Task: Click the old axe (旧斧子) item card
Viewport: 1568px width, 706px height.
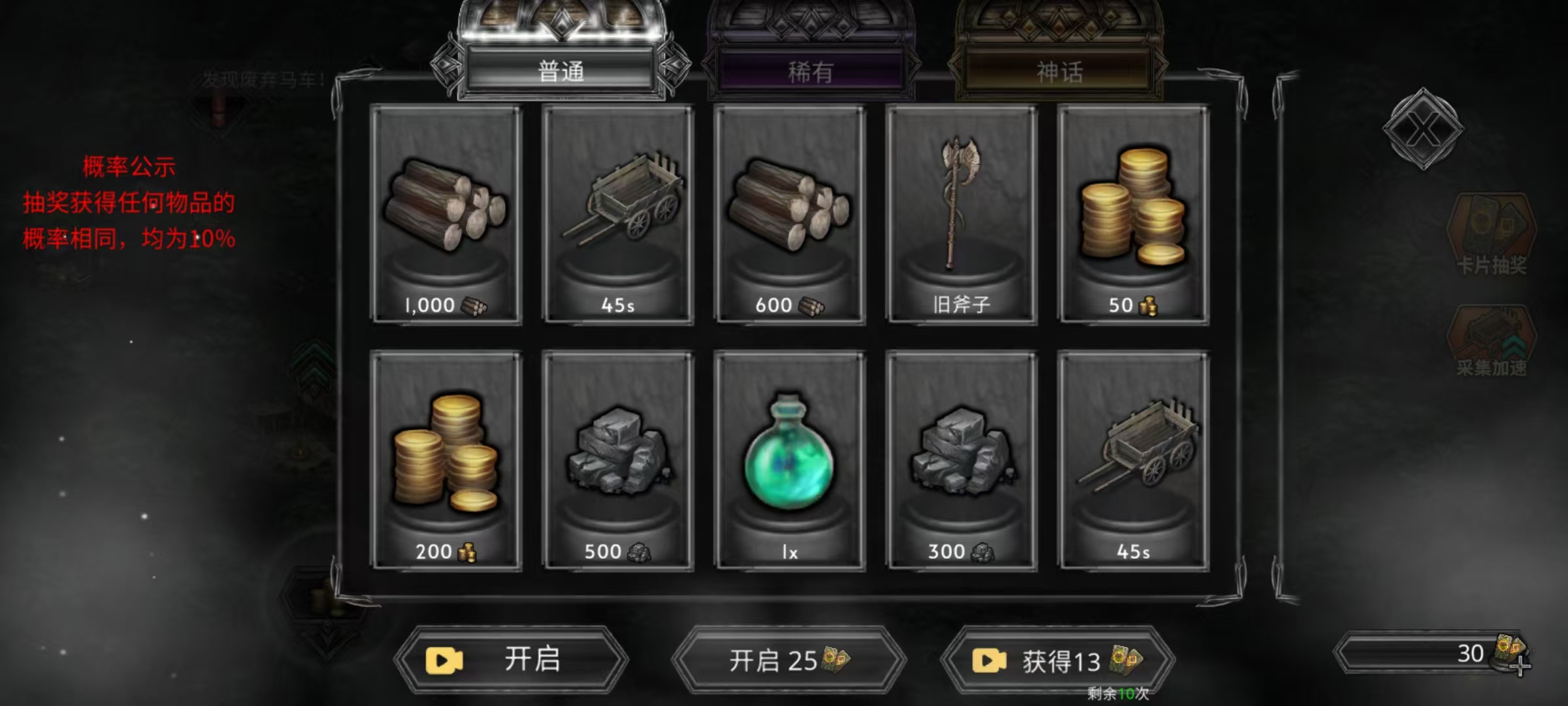Action: click(x=961, y=214)
